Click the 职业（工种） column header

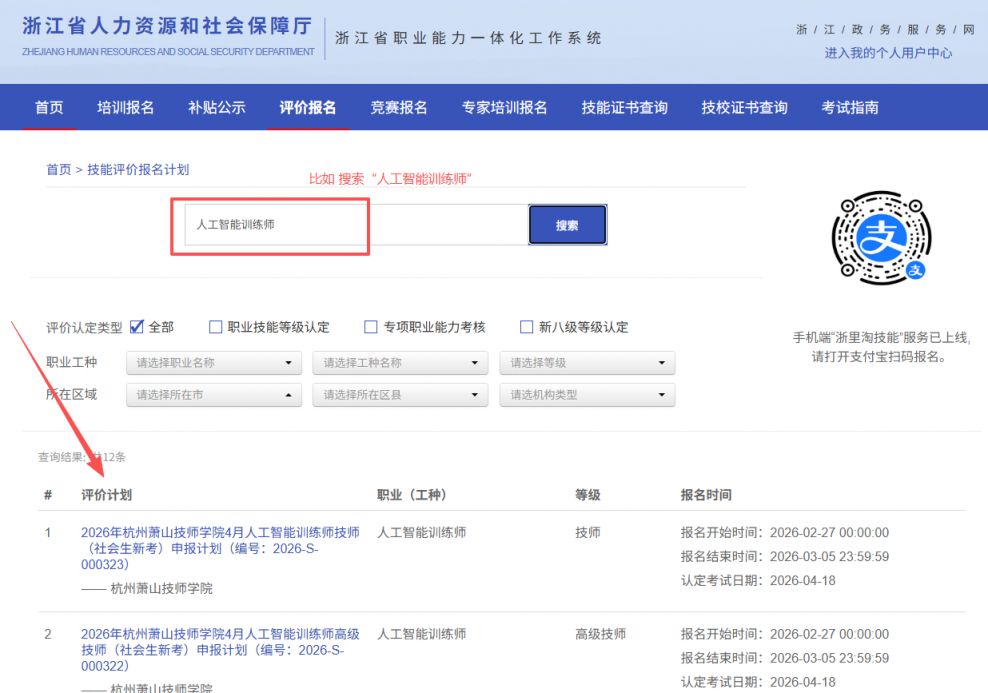[411, 495]
